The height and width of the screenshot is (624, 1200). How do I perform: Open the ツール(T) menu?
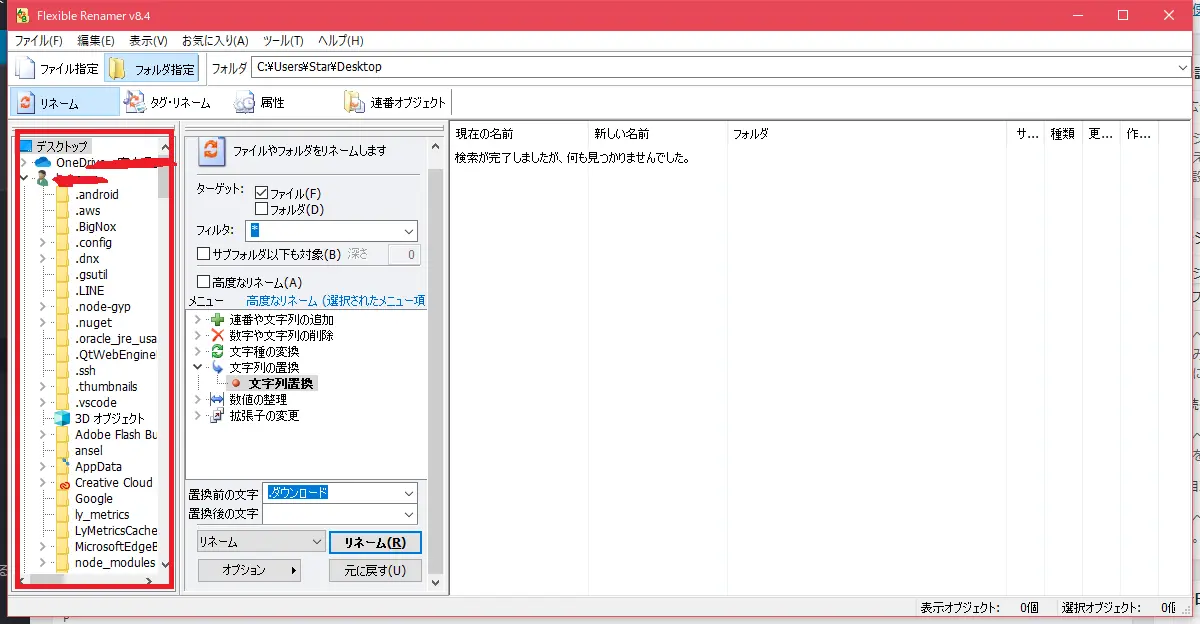tap(282, 41)
